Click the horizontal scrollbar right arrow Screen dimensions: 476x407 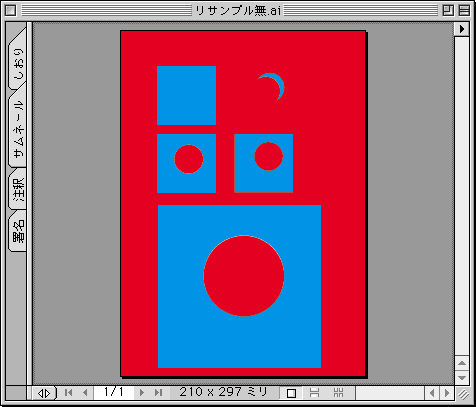[x=447, y=393]
